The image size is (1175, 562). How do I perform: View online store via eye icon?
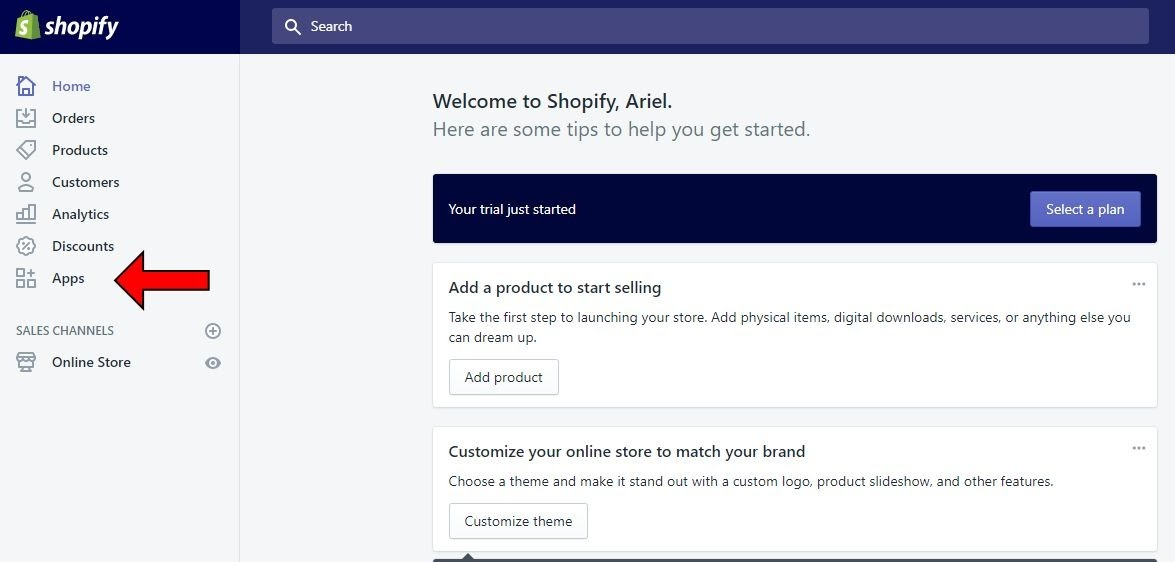[213, 363]
